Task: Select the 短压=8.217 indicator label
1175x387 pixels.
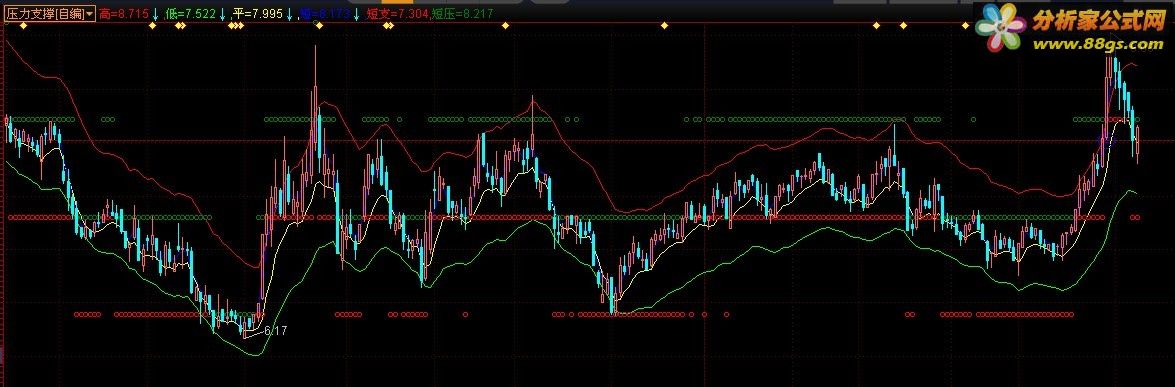Action: tap(462, 14)
